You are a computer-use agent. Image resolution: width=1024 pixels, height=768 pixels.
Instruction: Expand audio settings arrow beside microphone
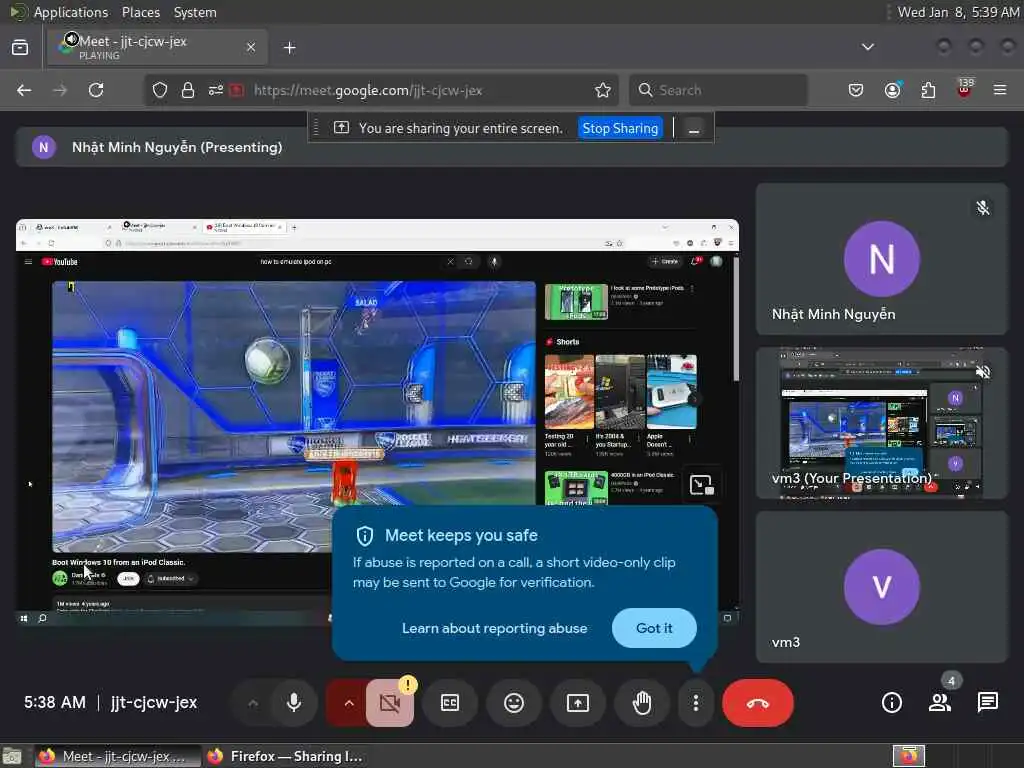coord(253,703)
